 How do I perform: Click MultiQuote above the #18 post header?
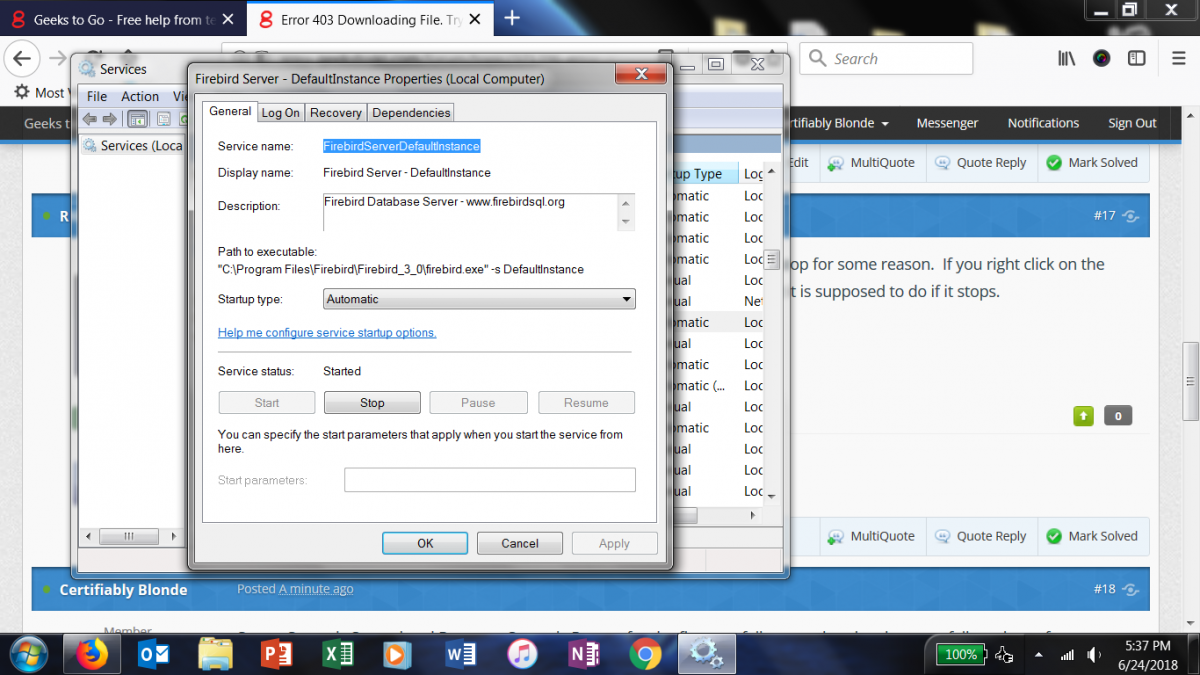click(x=871, y=536)
